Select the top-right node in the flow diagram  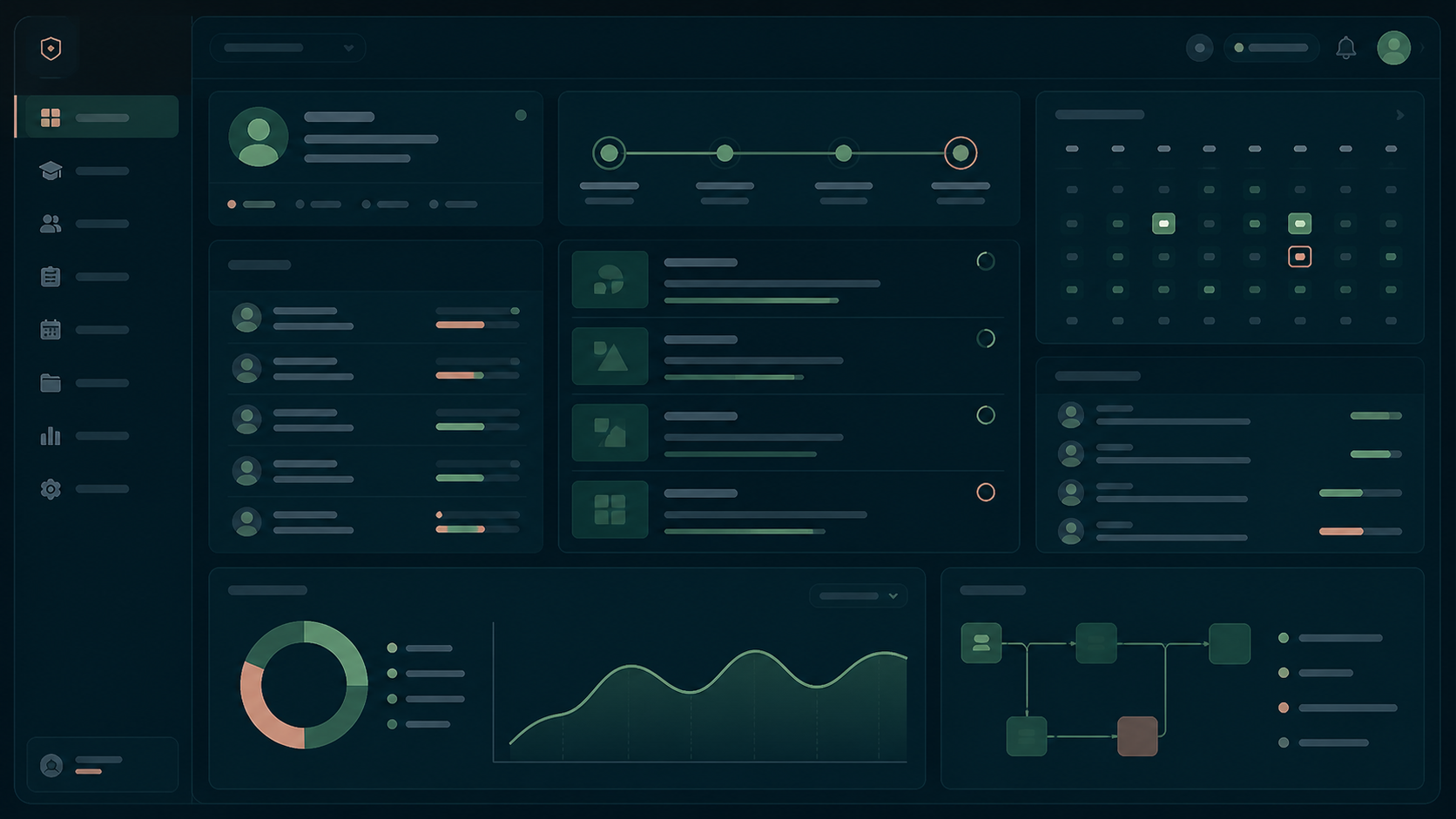click(x=1230, y=643)
